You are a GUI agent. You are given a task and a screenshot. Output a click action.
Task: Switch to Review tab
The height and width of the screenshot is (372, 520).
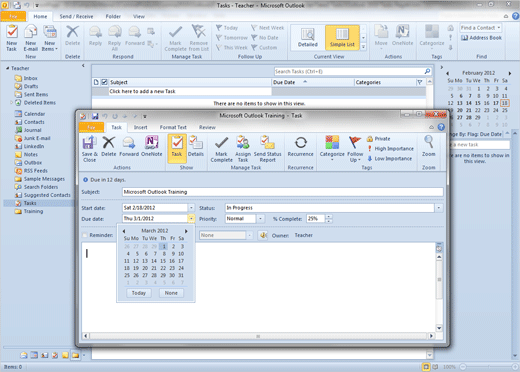coord(207,127)
